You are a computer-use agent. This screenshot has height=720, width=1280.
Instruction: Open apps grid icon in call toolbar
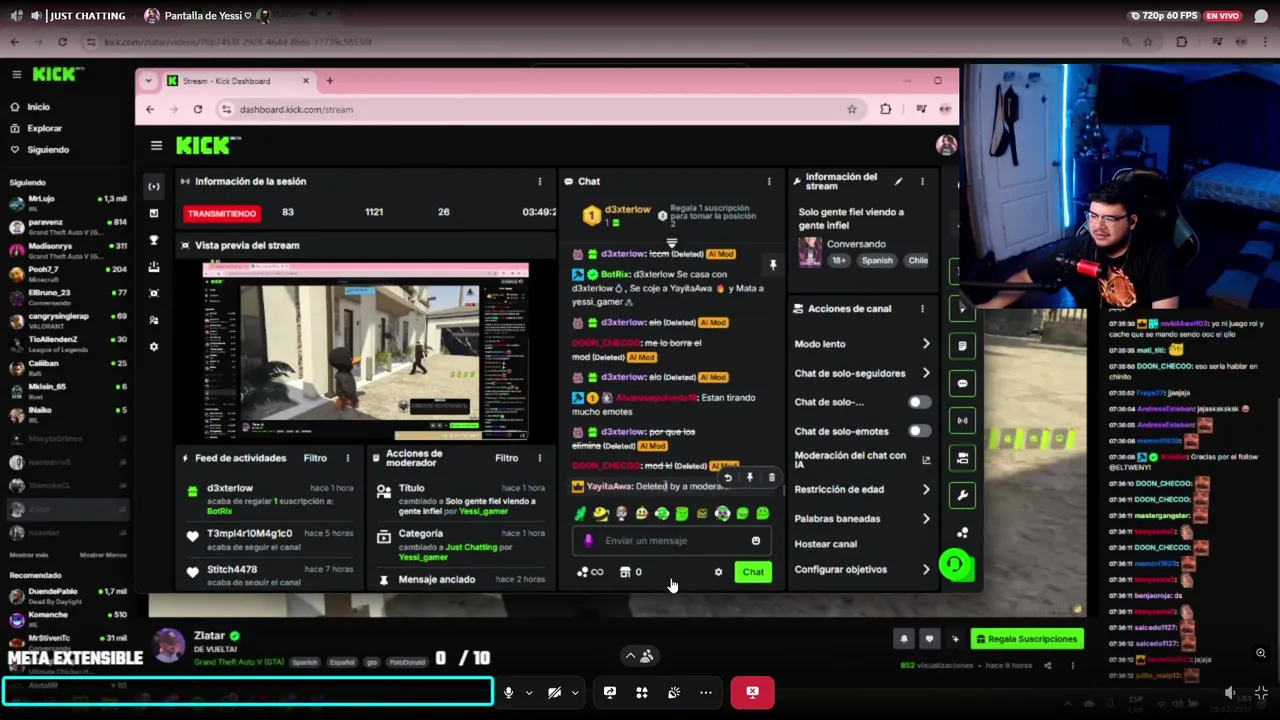point(642,692)
